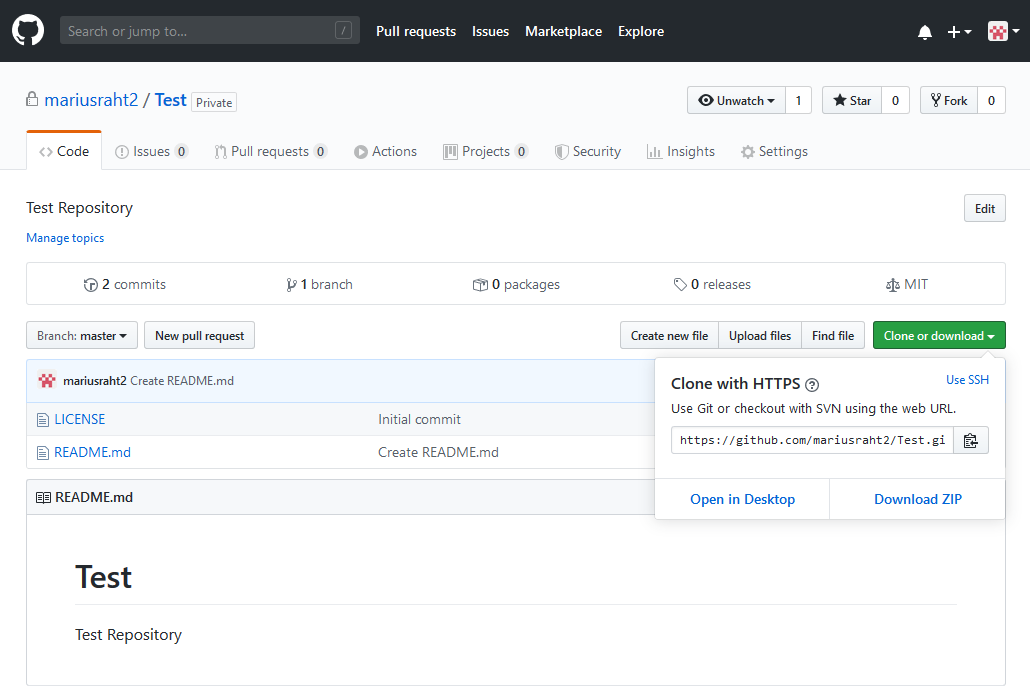Image resolution: width=1030 pixels, height=694 pixels.
Task: Edit the repository description
Action: (x=985, y=208)
